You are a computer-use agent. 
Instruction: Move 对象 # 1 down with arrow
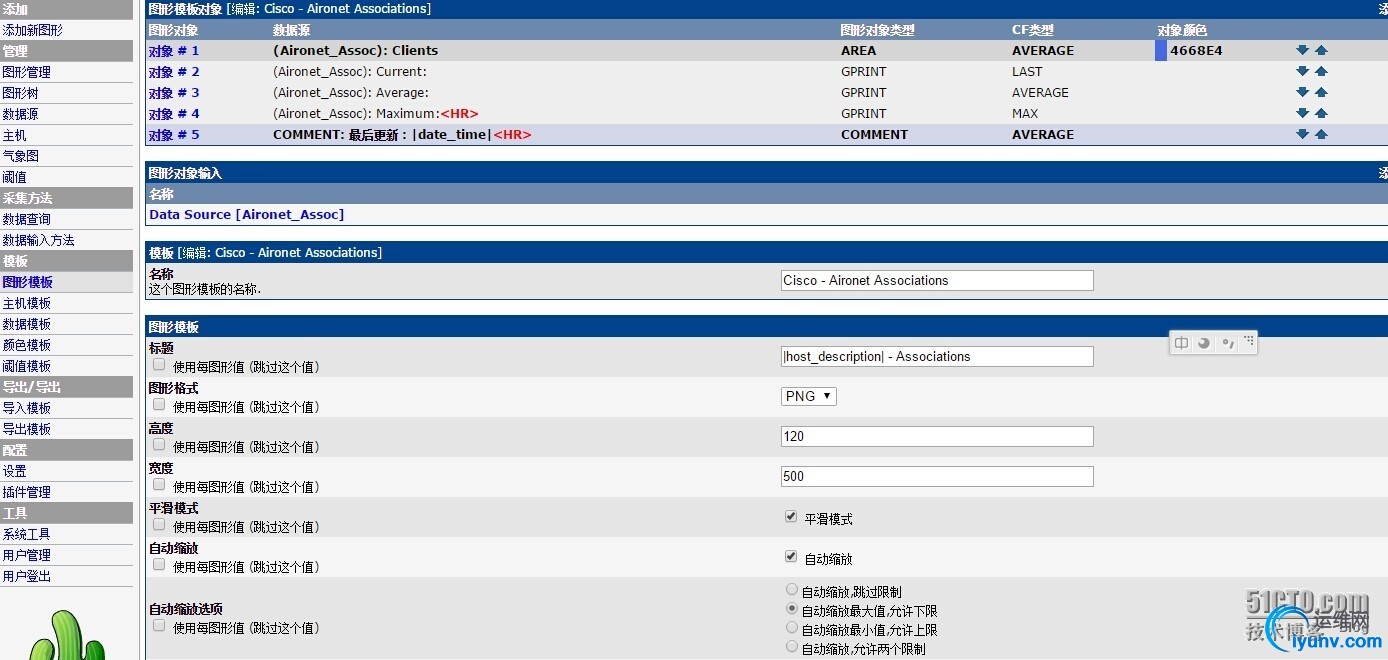1302,50
